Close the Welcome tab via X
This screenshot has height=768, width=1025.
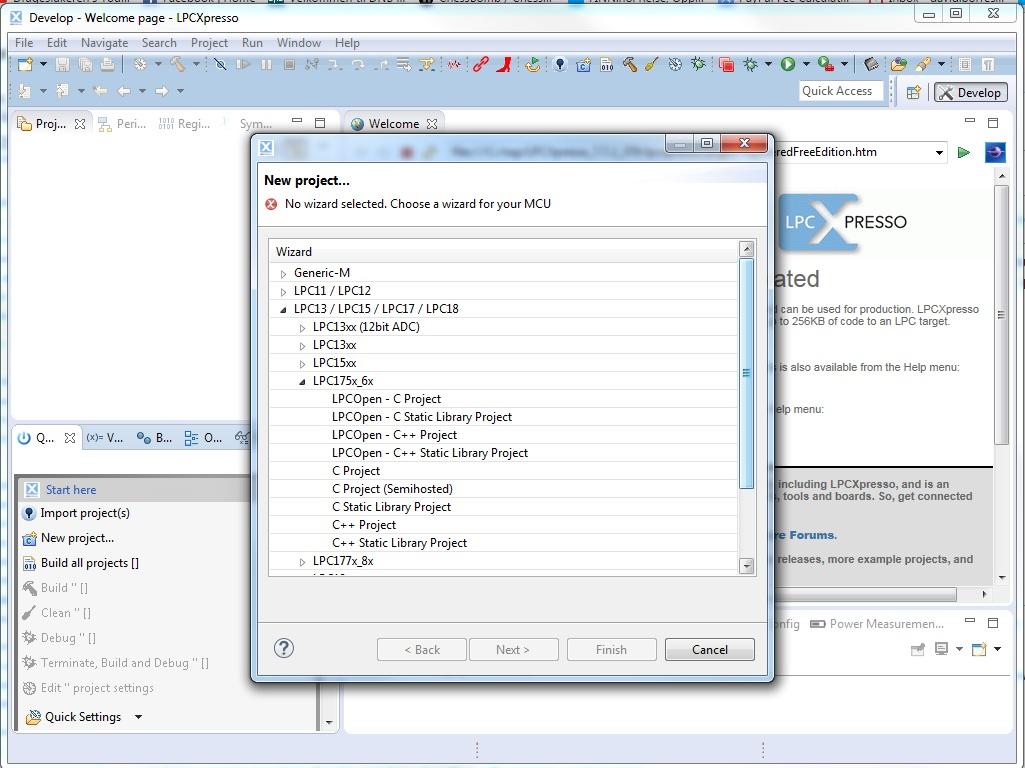click(x=432, y=124)
